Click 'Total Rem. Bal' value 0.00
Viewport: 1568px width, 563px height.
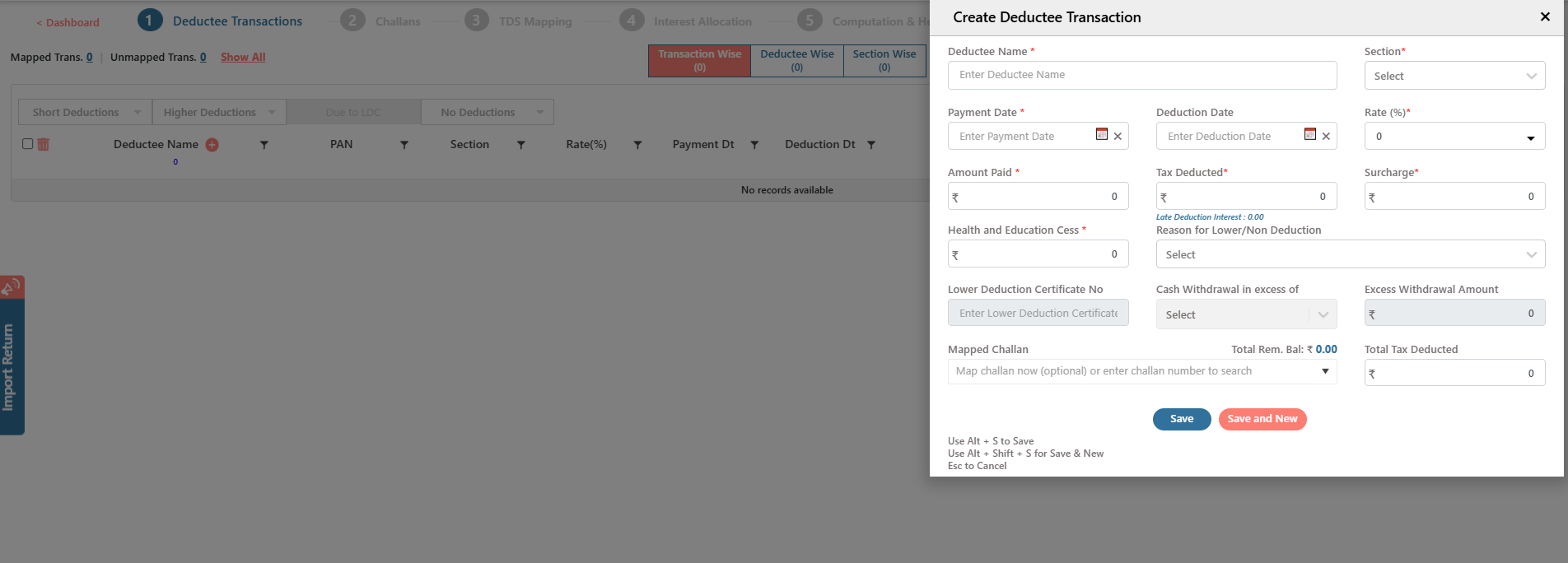click(1327, 349)
